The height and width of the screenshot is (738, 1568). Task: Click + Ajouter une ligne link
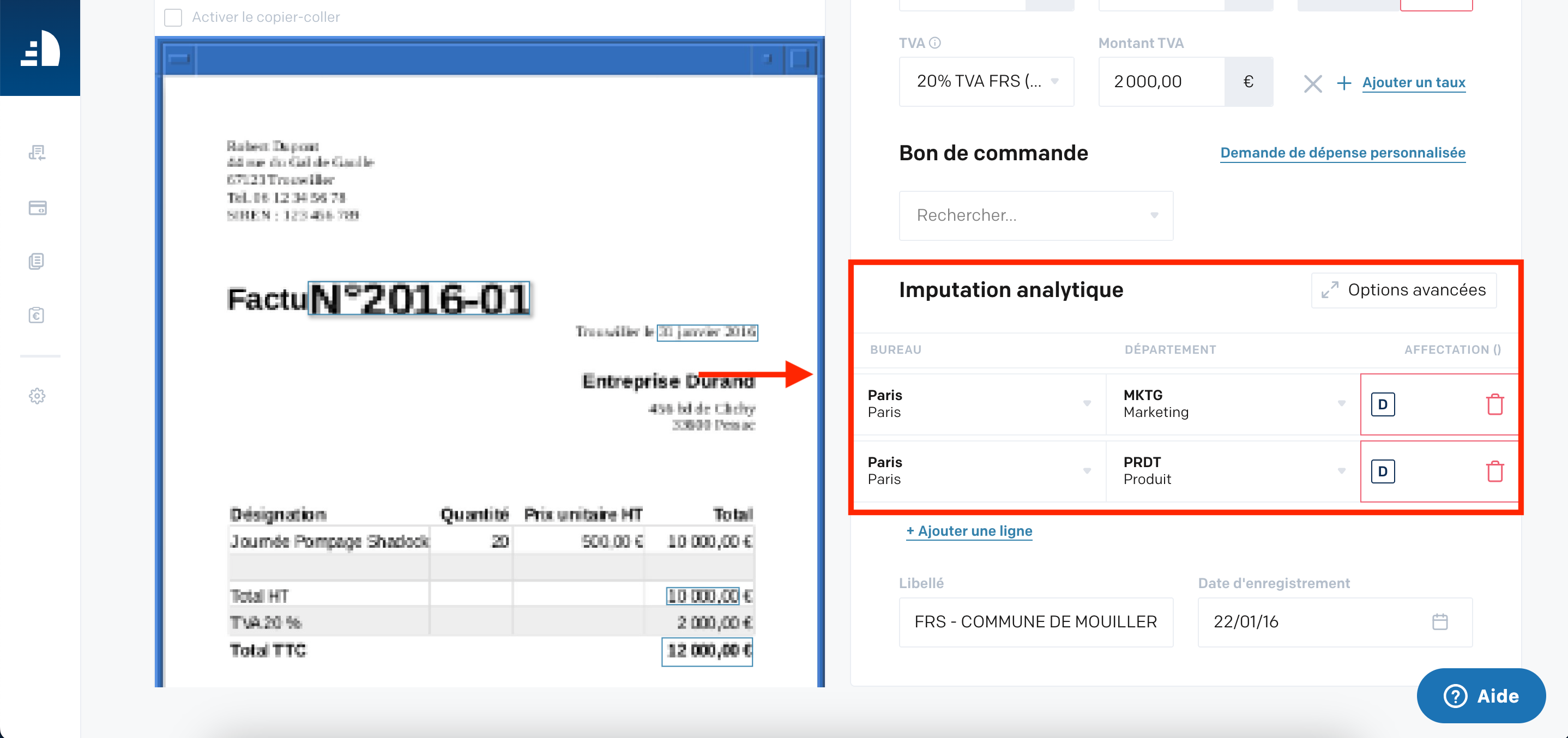tap(969, 531)
